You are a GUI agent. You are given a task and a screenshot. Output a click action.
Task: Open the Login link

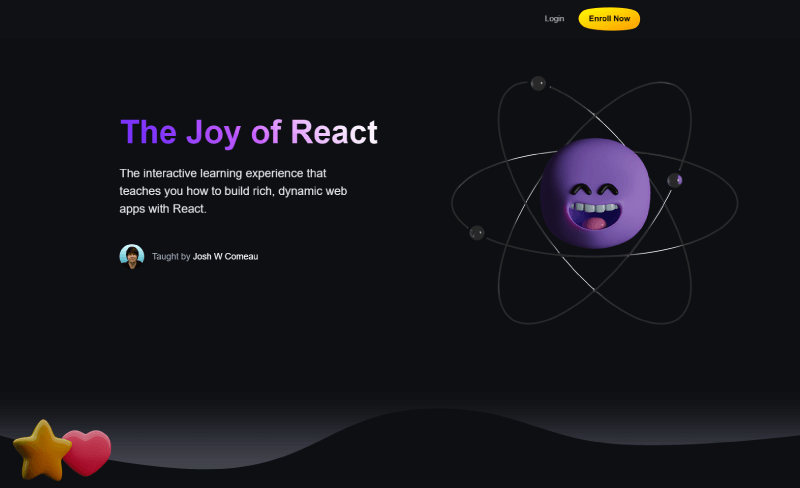point(554,18)
